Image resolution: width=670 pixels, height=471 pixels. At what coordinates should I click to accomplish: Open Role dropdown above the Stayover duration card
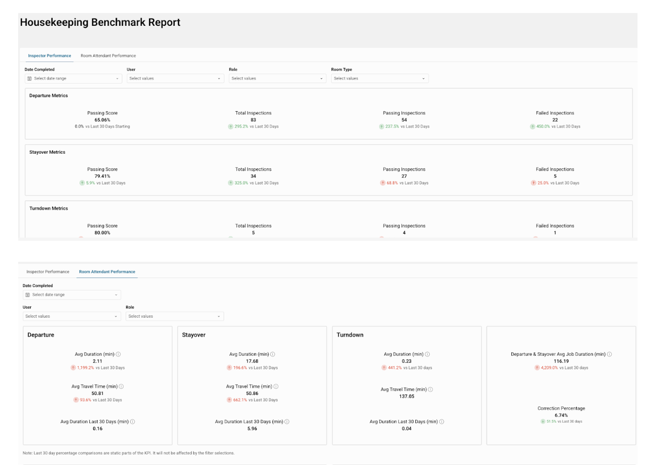coord(174,316)
